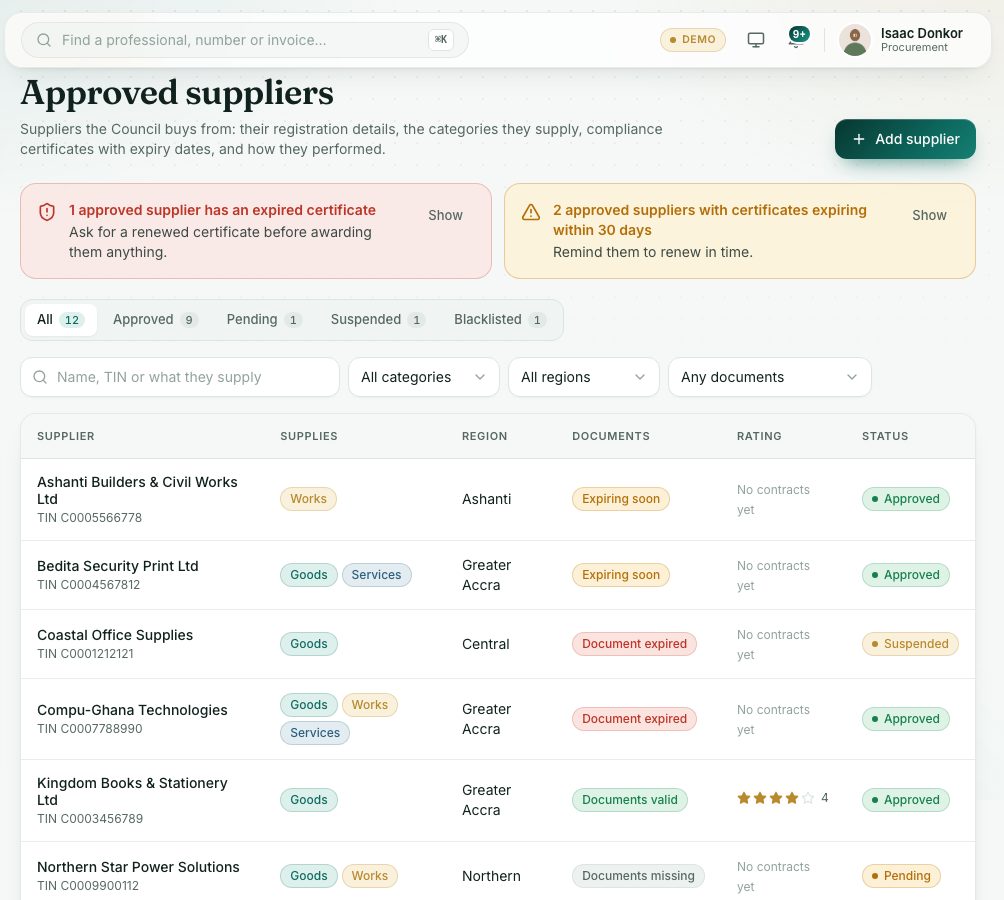The height and width of the screenshot is (900, 1004).
Task: Open Northern Star Power Solutions supplier
Action: click(138, 867)
